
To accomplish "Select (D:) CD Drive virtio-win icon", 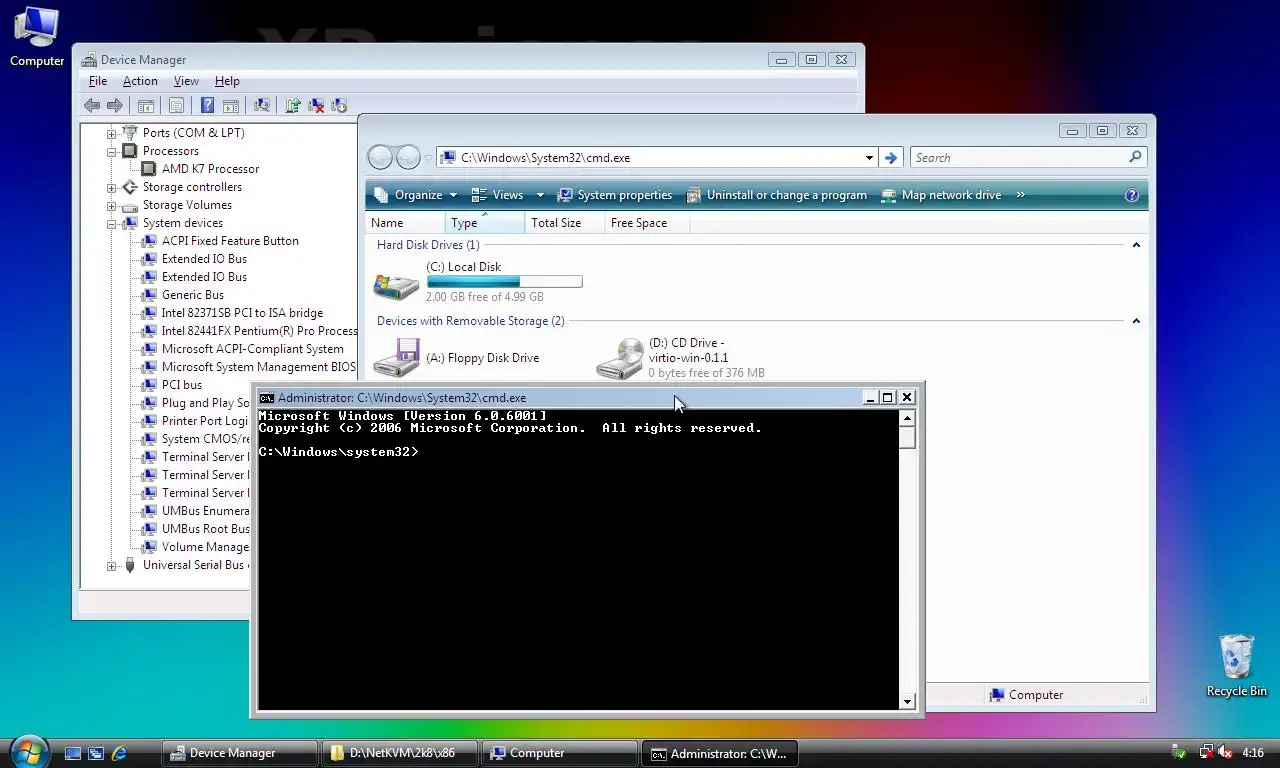I will (620, 359).
